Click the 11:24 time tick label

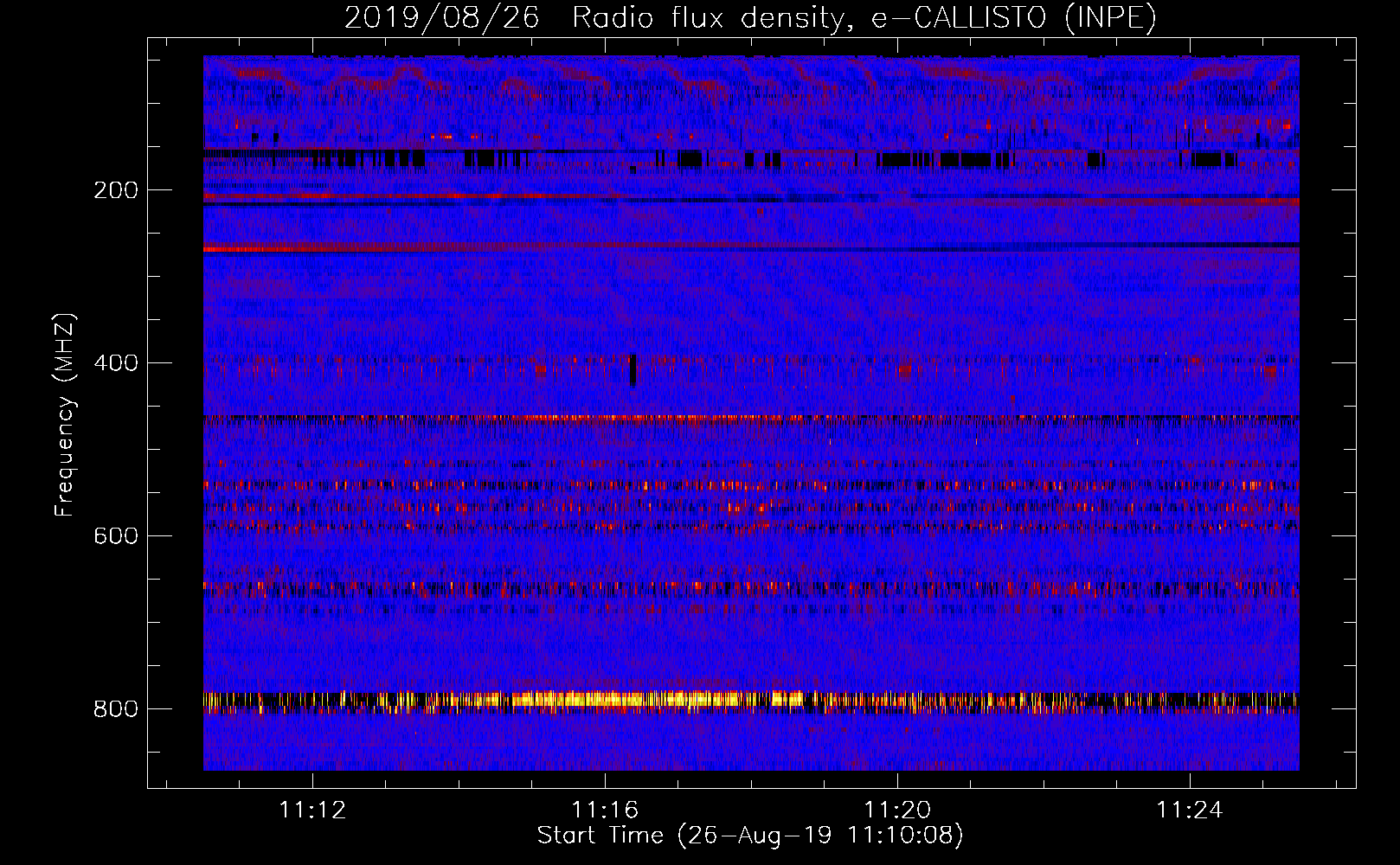[x=1190, y=811]
